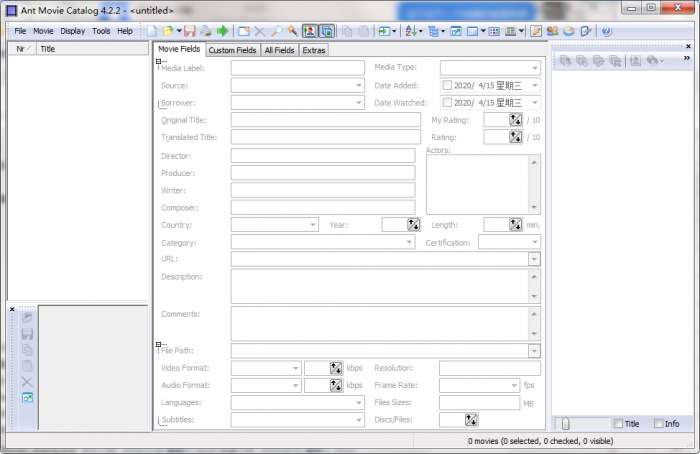Click the Original Title input field
Screen dimensions: 700x454
(325, 120)
